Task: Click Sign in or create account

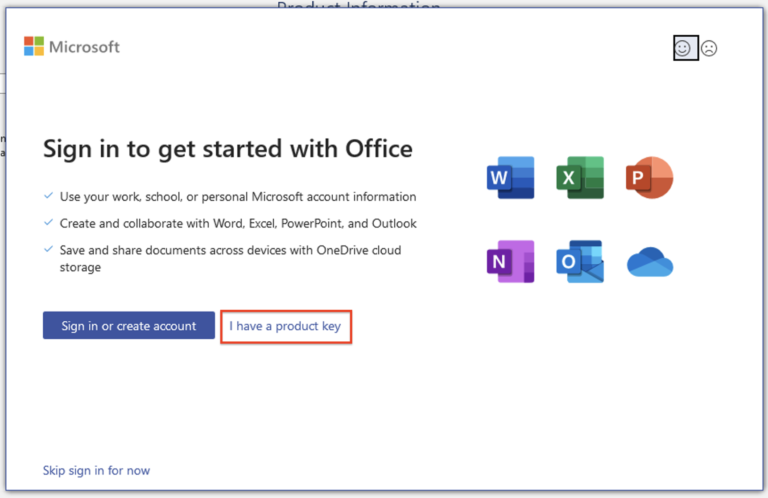Action: [x=129, y=326]
